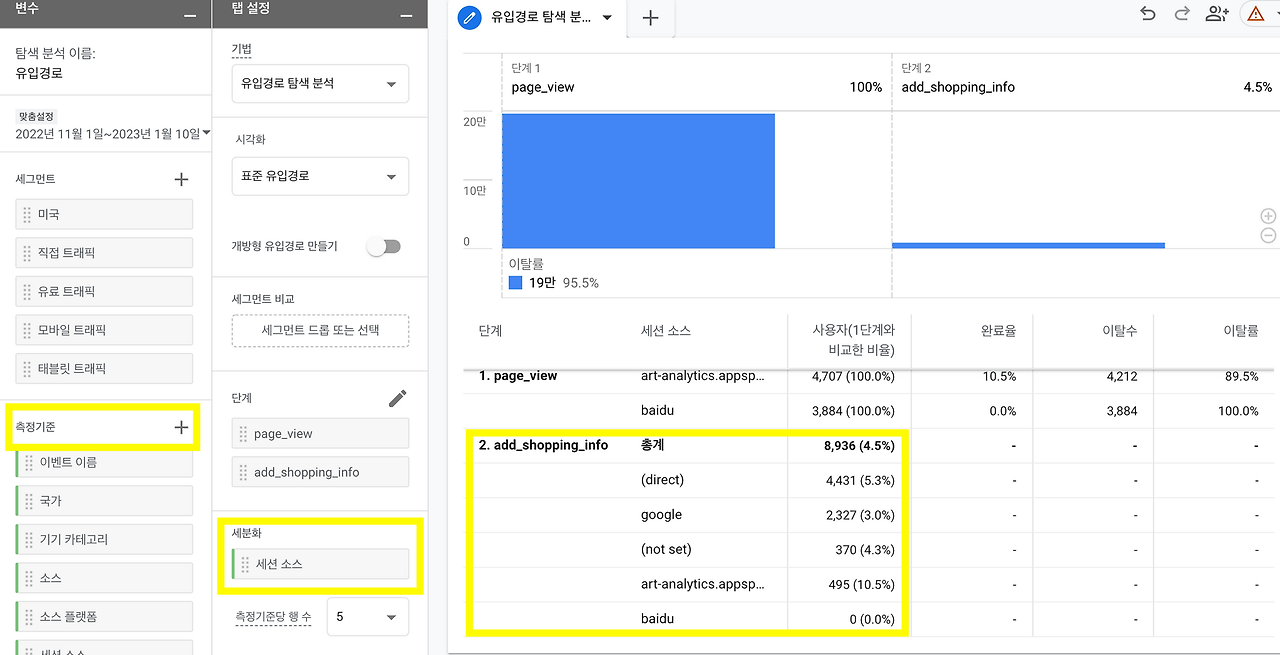This screenshot has width=1280, height=655.
Task: Toggle 개방형 유입경로 만들기 switch
Action: (383, 246)
